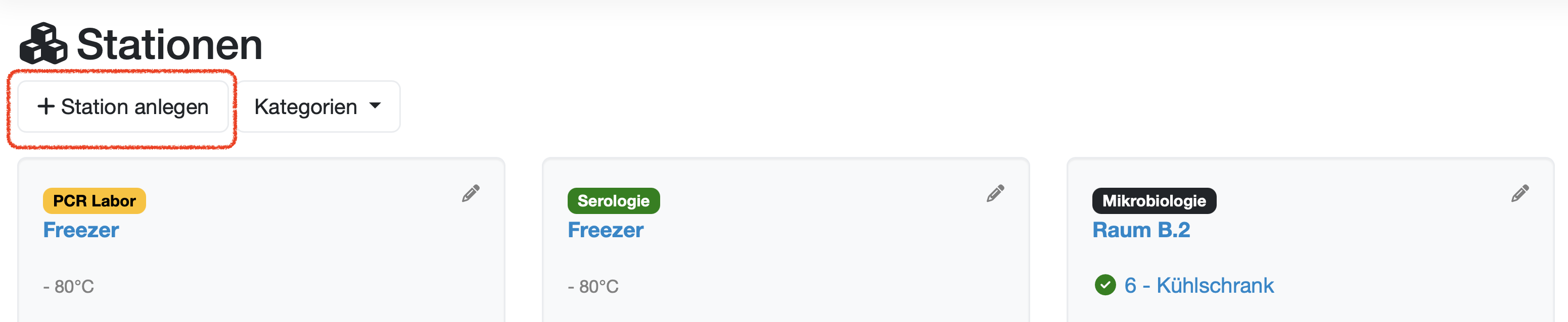Click green checkmark icon beside Kühlschrank
The image size is (1568, 322).
click(x=1105, y=285)
